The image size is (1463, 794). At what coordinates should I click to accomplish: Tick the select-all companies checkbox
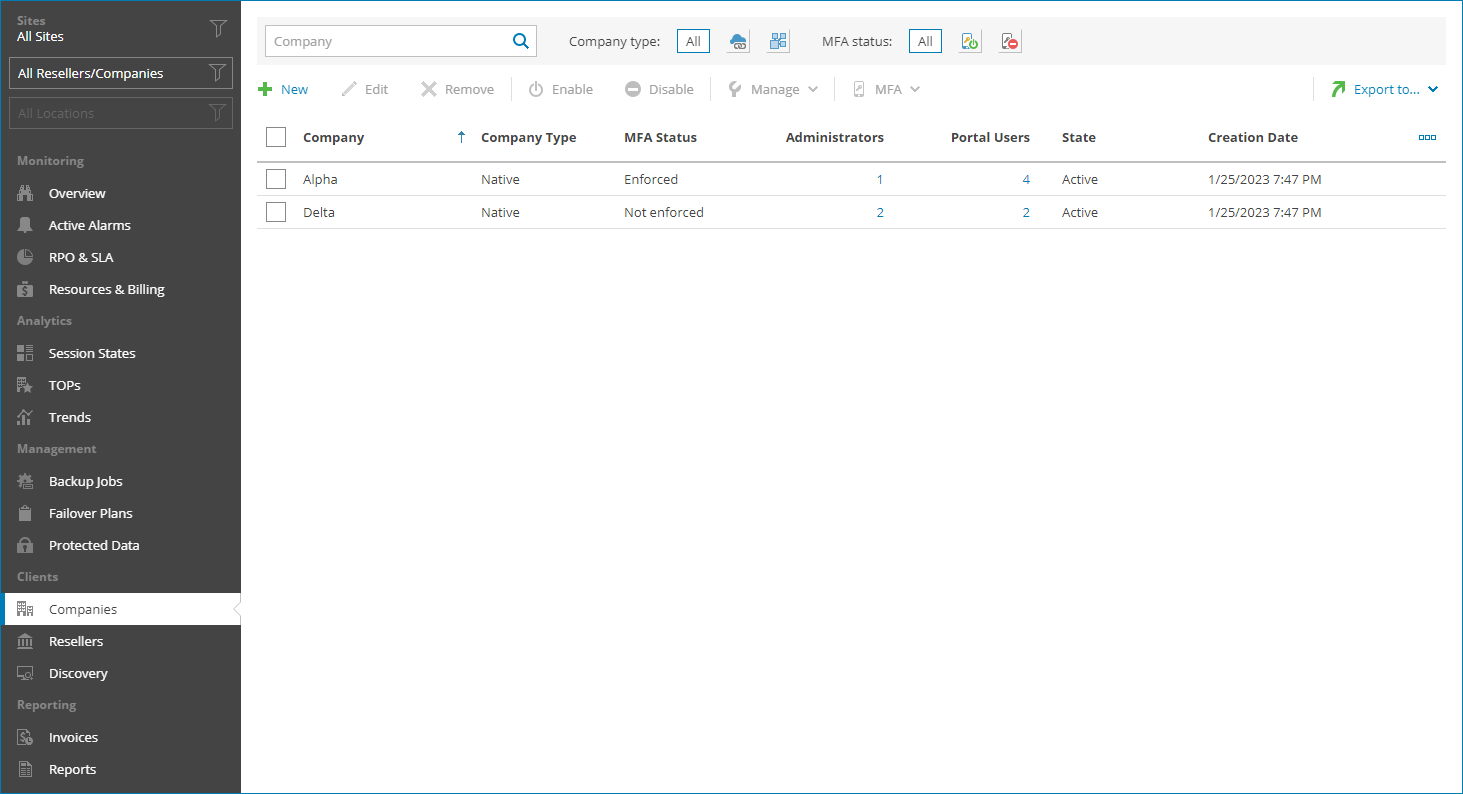coord(276,138)
